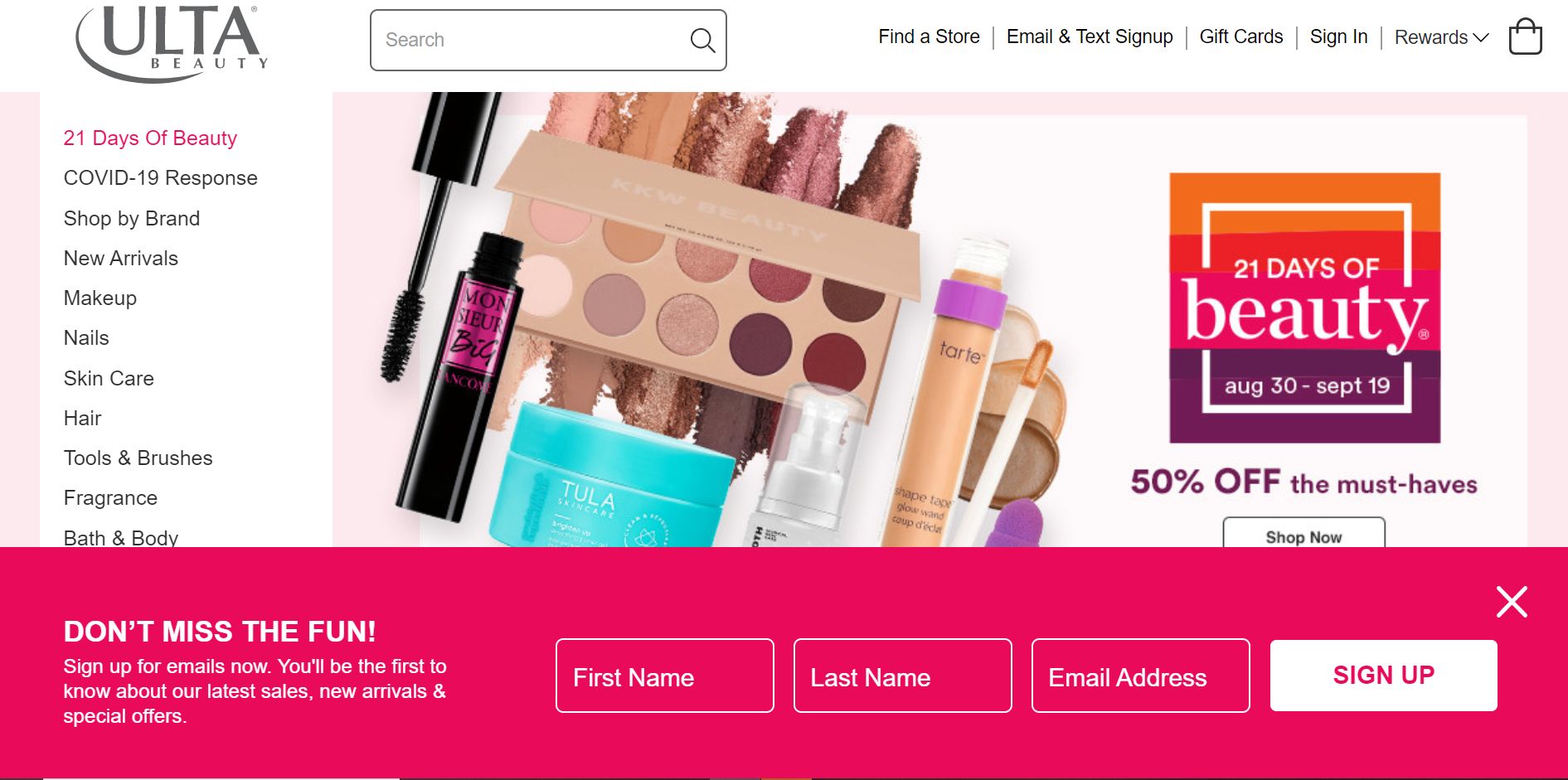Click the Ulta Beauty logo
1568x780 pixels.
point(172,43)
